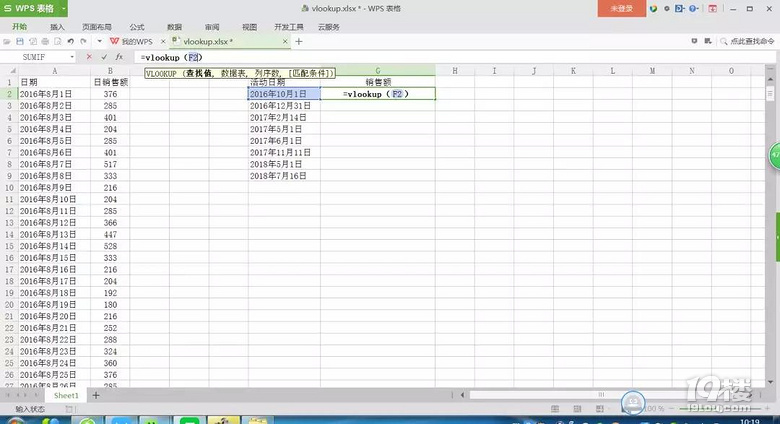This screenshot has height=424, width=780.
Task: Open the WPS 表格 application menu
Action: pos(34,8)
